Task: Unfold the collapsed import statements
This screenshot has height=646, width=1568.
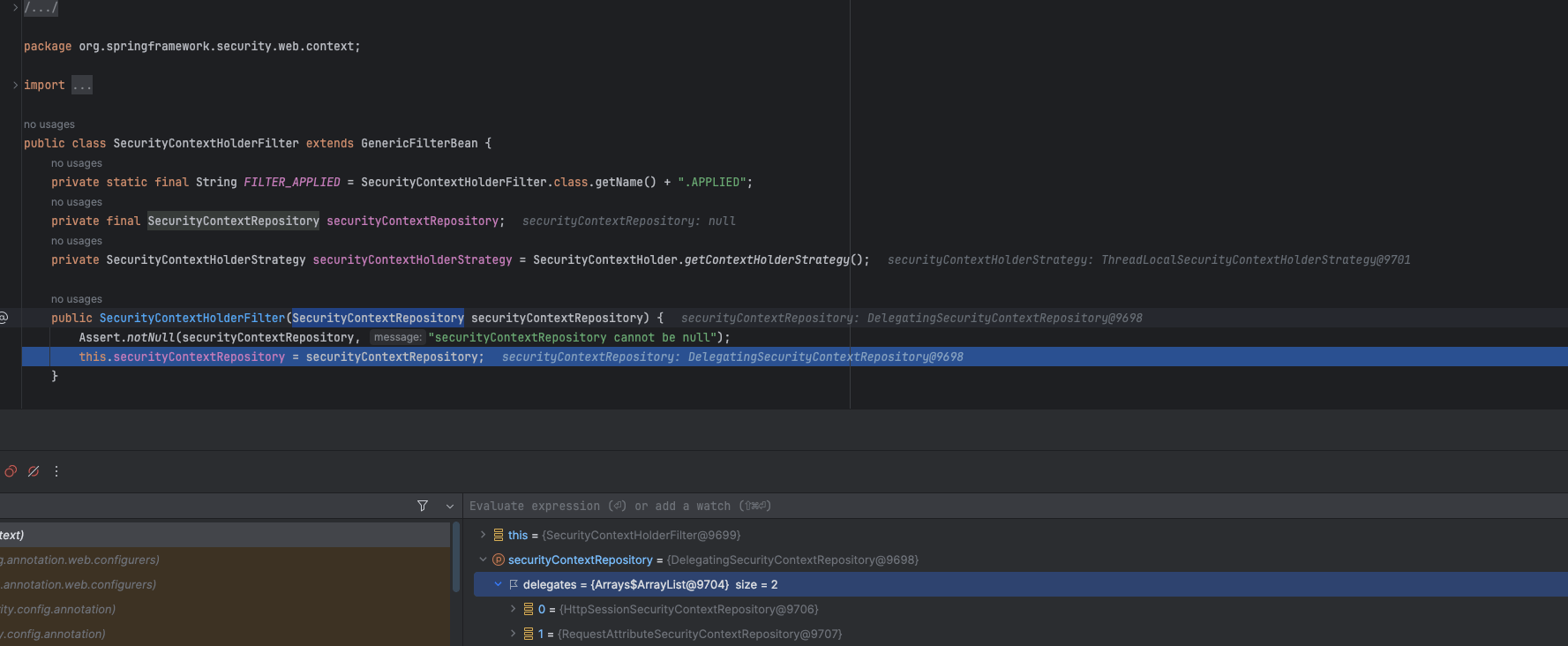Action: coord(15,85)
